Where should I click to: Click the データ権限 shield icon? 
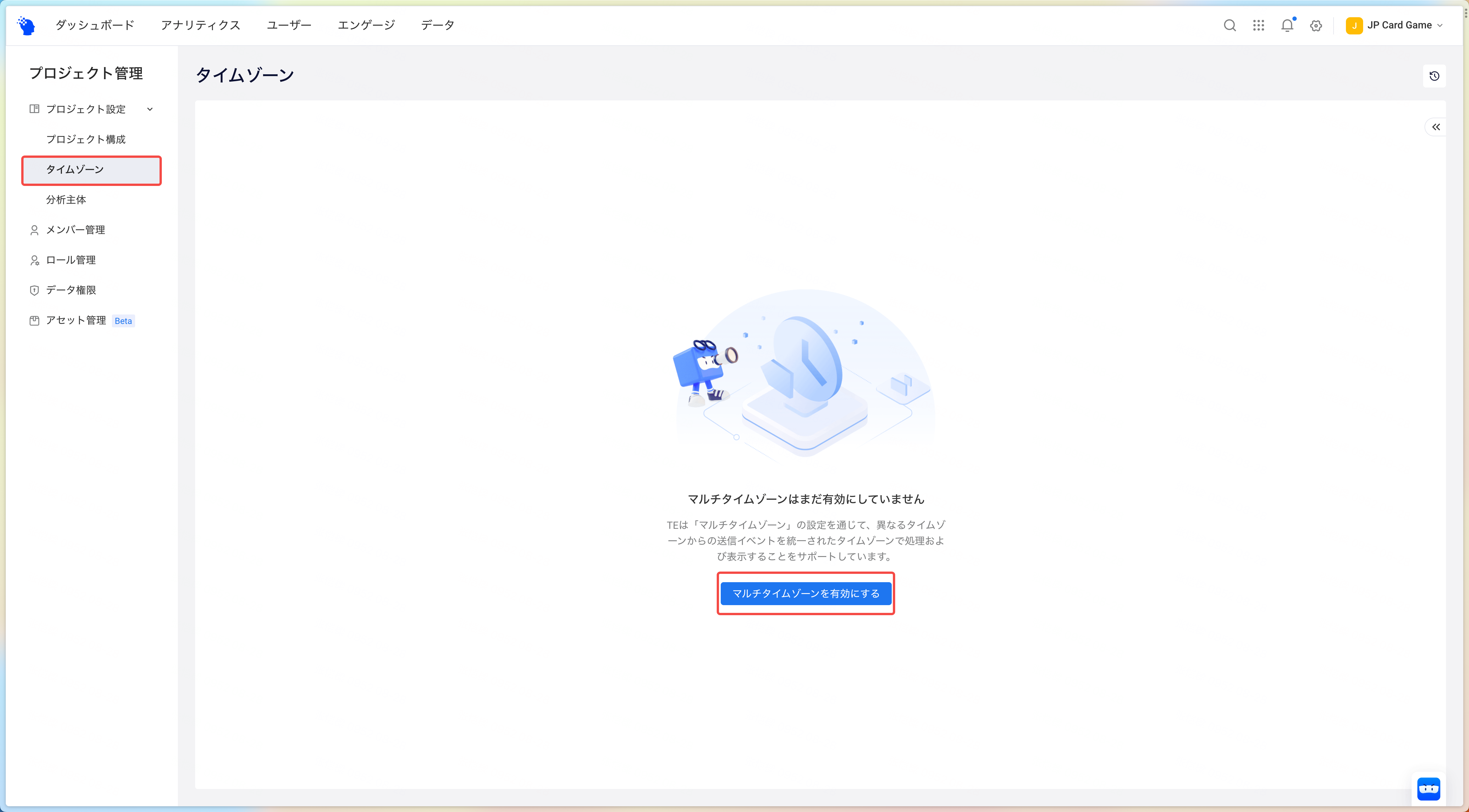(34, 290)
